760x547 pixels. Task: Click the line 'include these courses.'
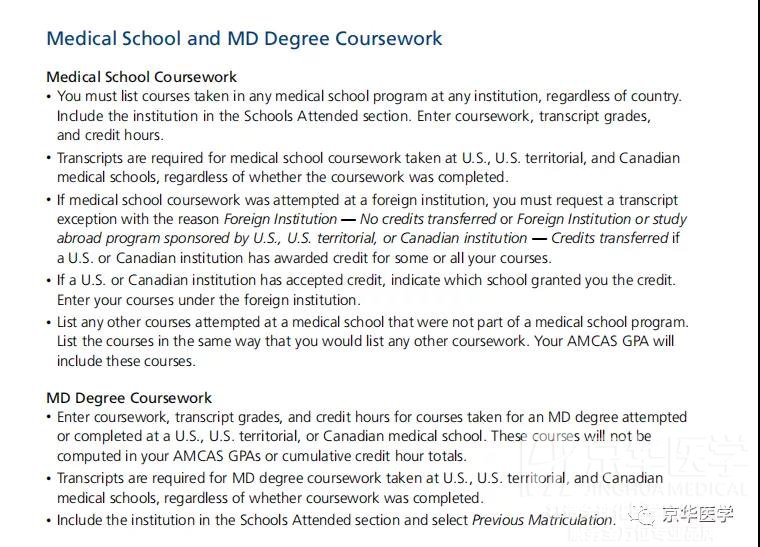[126, 361]
